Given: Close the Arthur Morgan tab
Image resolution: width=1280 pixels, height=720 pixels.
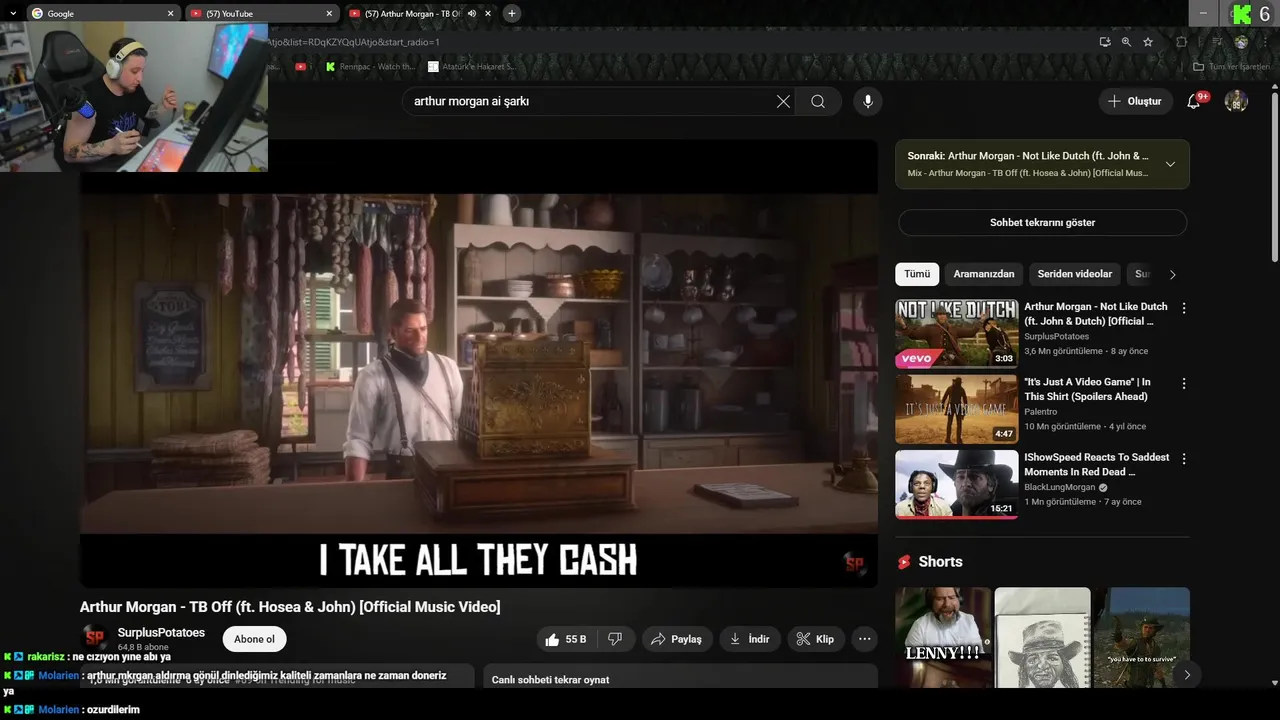Looking at the screenshot, I should pyautogui.click(x=488, y=14).
